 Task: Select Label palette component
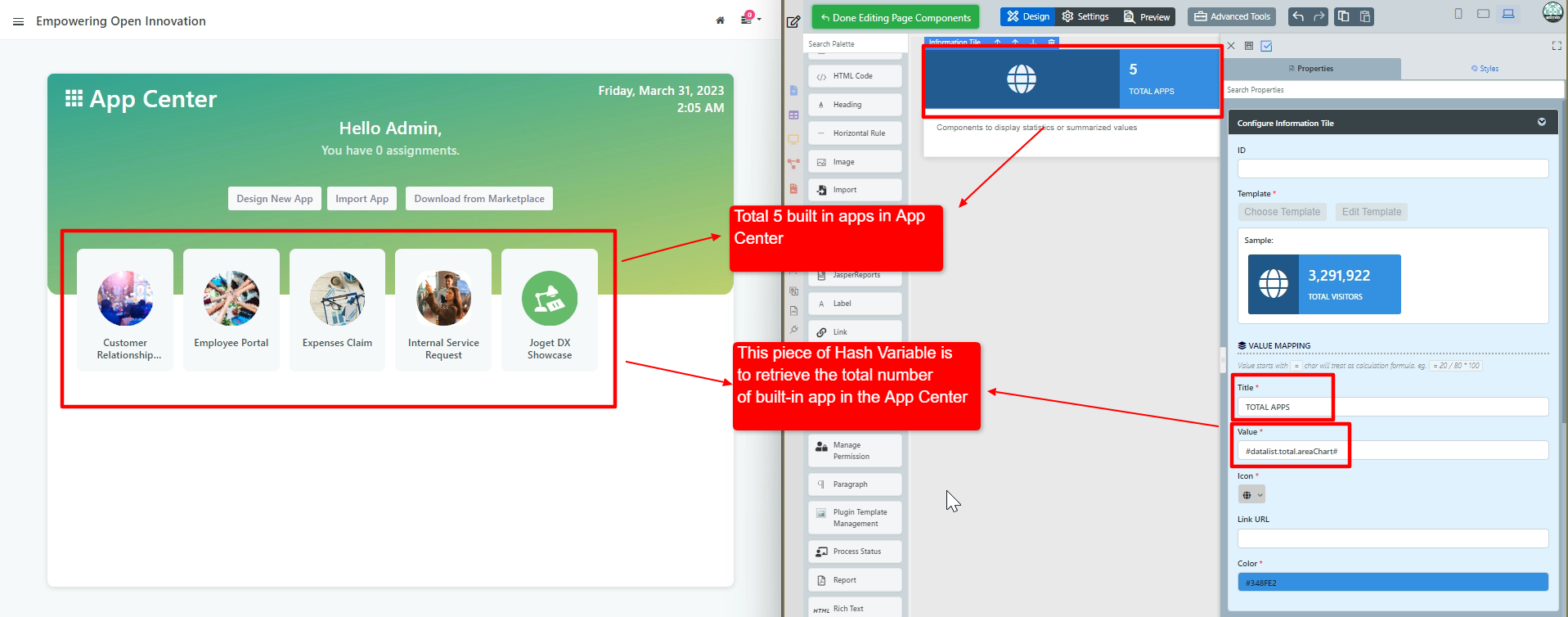point(855,304)
